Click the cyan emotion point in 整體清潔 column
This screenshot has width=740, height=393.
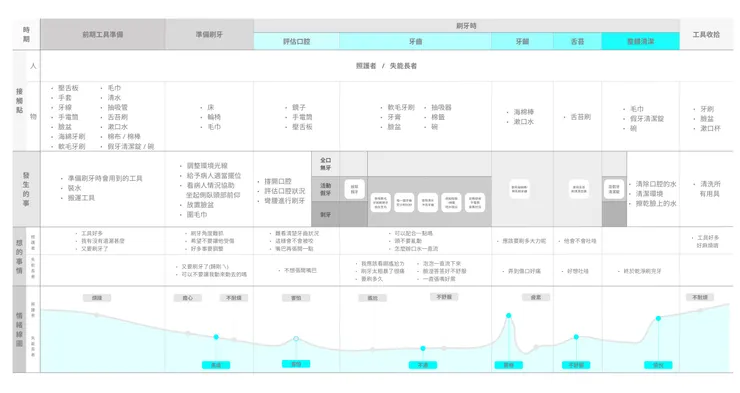pyautogui.click(x=658, y=318)
